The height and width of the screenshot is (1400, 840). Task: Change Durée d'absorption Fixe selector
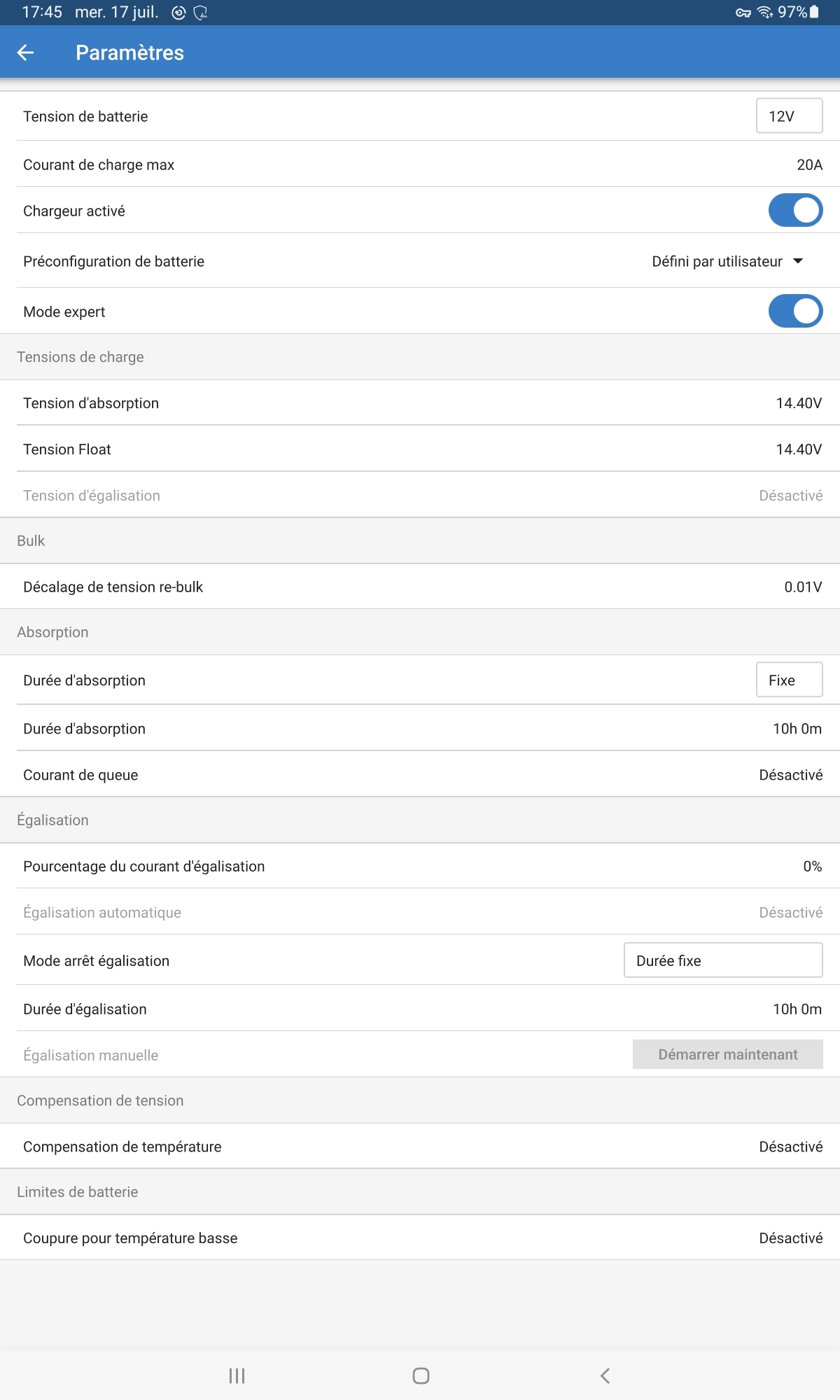point(789,680)
